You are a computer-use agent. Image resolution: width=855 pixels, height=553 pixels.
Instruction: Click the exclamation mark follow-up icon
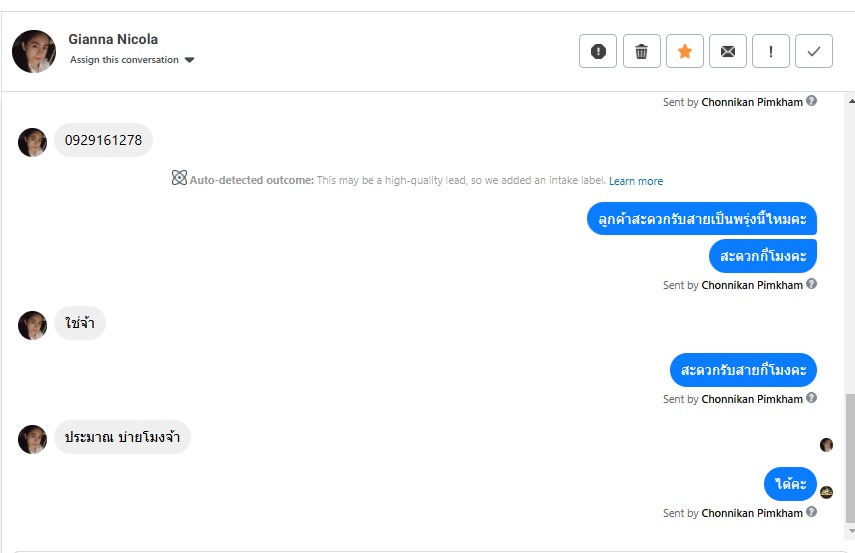pyautogui.click(x=771, y=51)
